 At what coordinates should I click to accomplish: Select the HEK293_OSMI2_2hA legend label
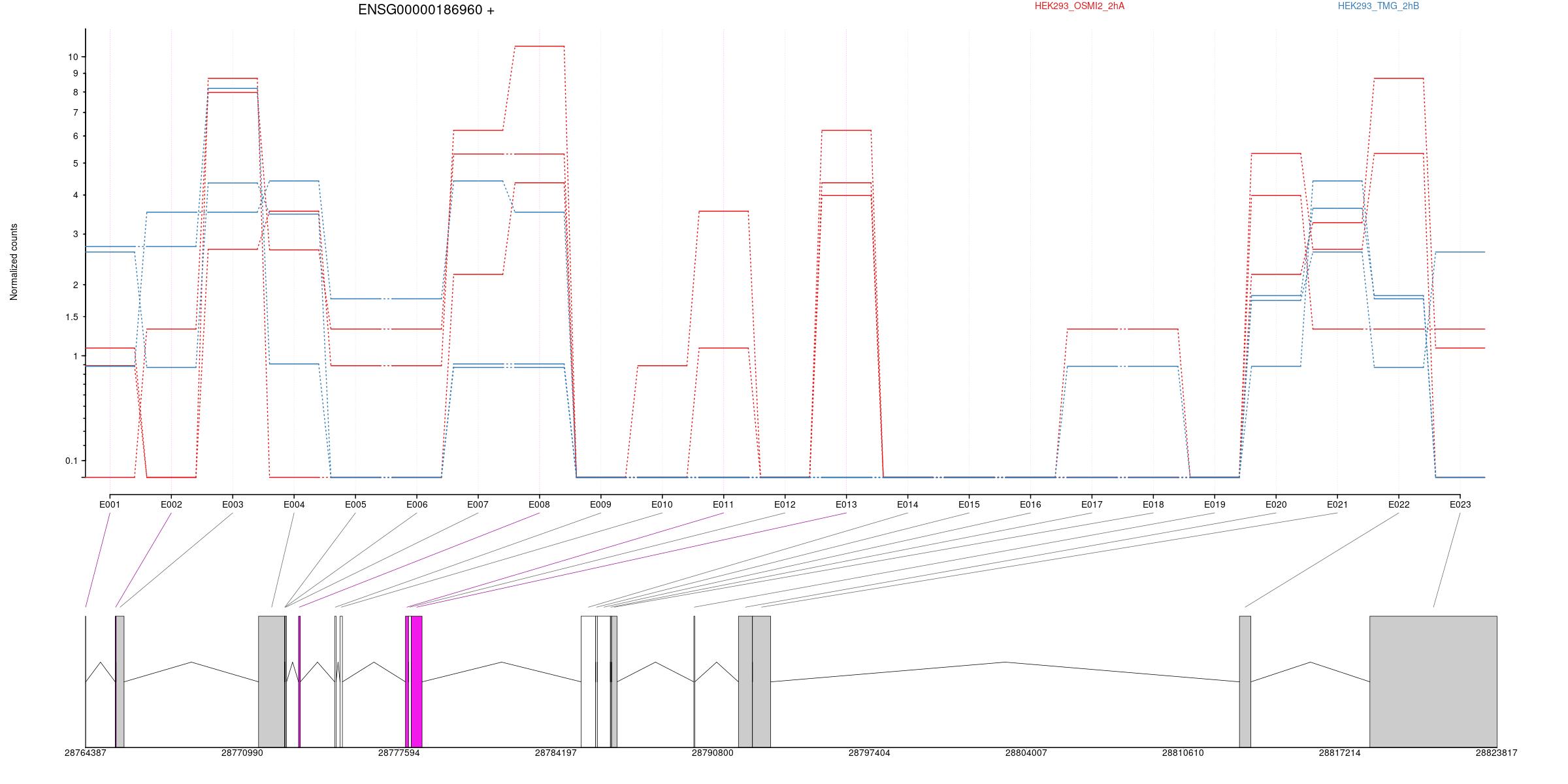(x=1079, y=6)
